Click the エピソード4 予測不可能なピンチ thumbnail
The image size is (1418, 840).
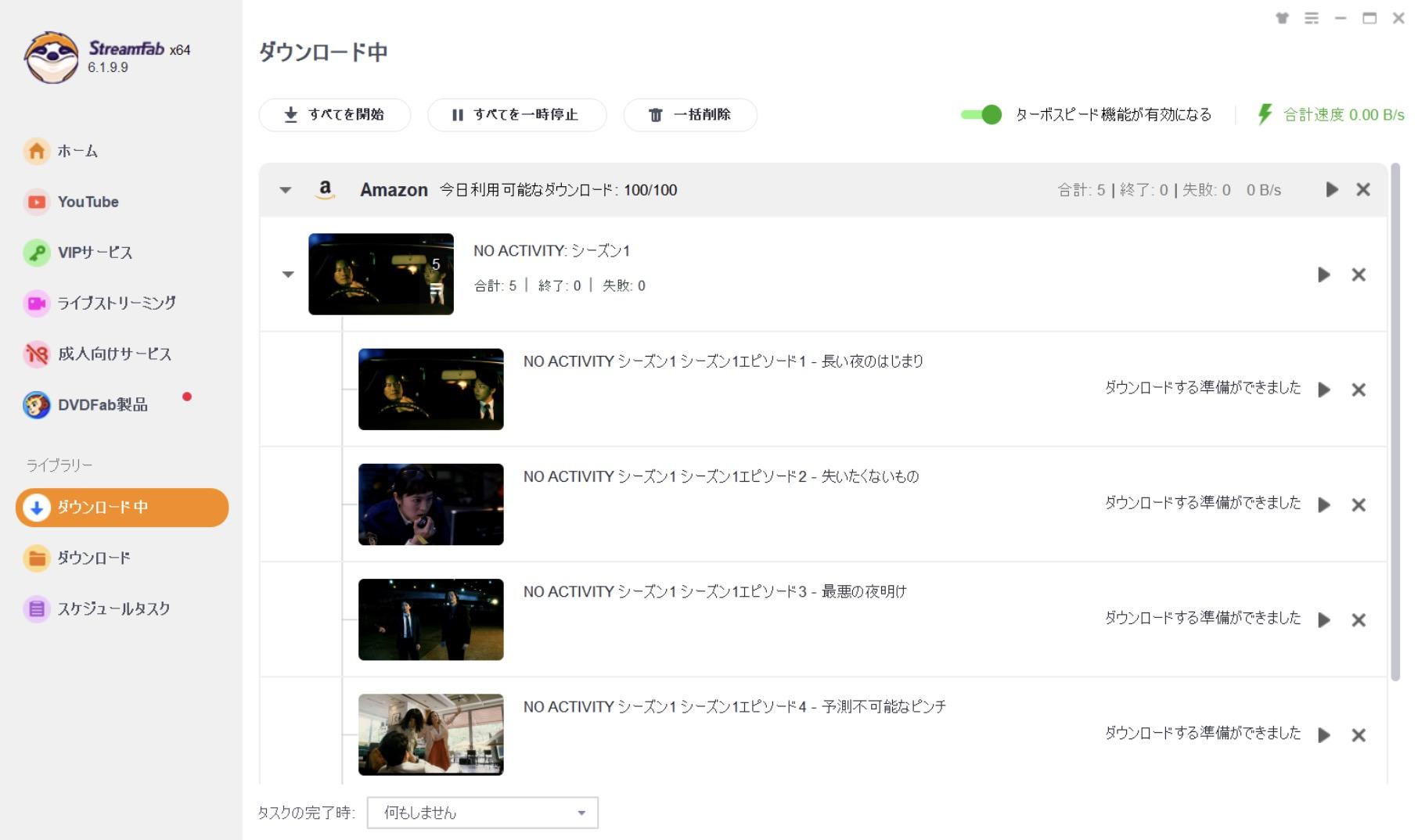(x=431, y=734)
